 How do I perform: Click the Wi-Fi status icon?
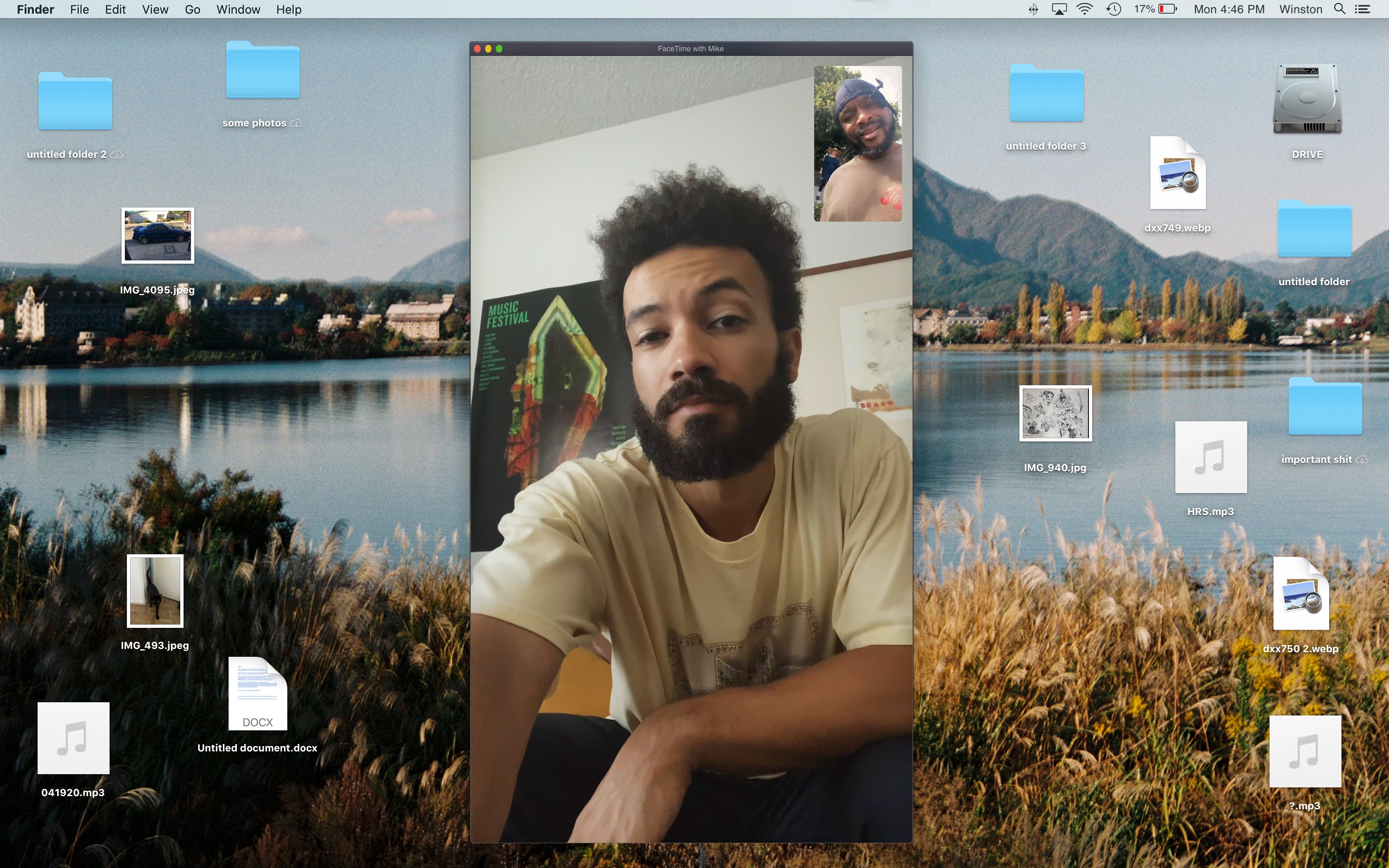(x=1084, y=9)
